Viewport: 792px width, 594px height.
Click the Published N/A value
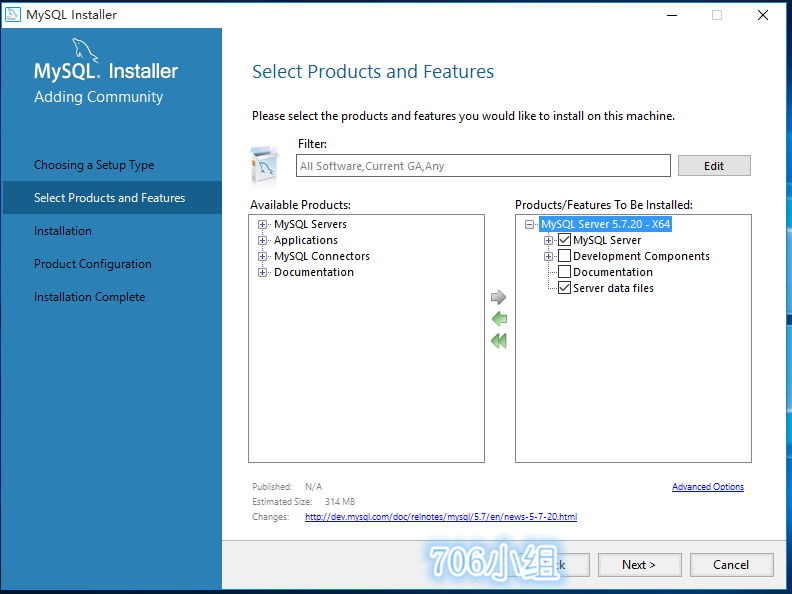pyautogui.click(x=313, y=487)
